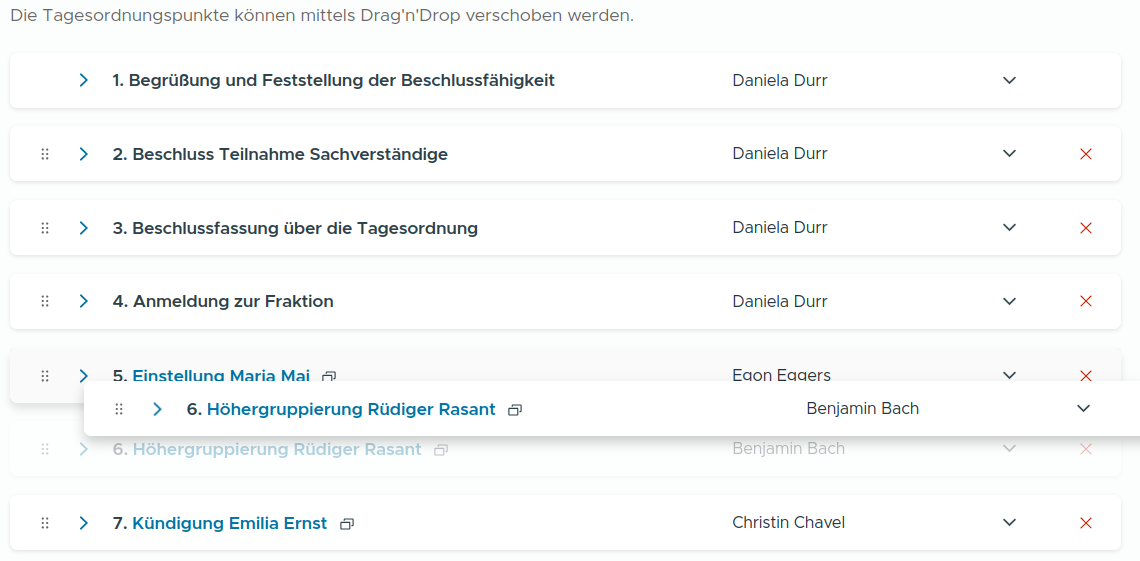The width and height of the screenshot is (1140, 561).
Task: Click the open-window icon beside dragged Höhergruppierung Rüdiger Rasant
Action: pos(515,410)
